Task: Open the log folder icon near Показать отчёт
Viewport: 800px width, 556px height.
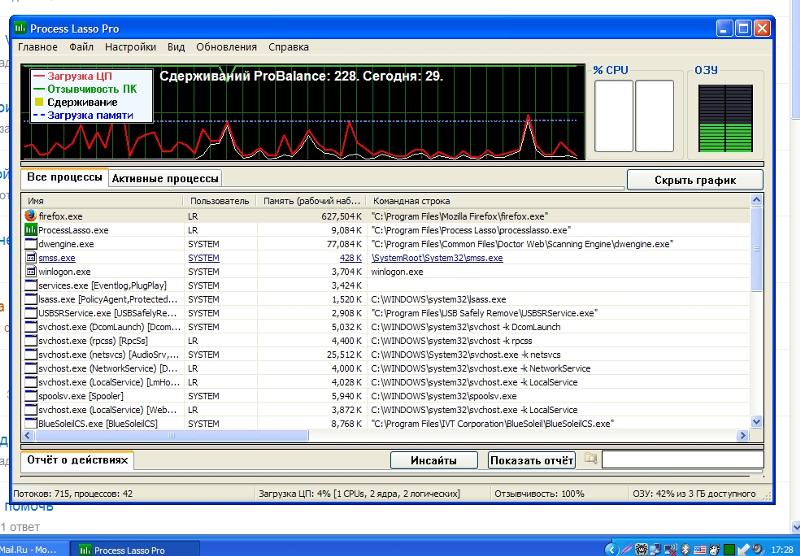Action: tap(590, 458)
